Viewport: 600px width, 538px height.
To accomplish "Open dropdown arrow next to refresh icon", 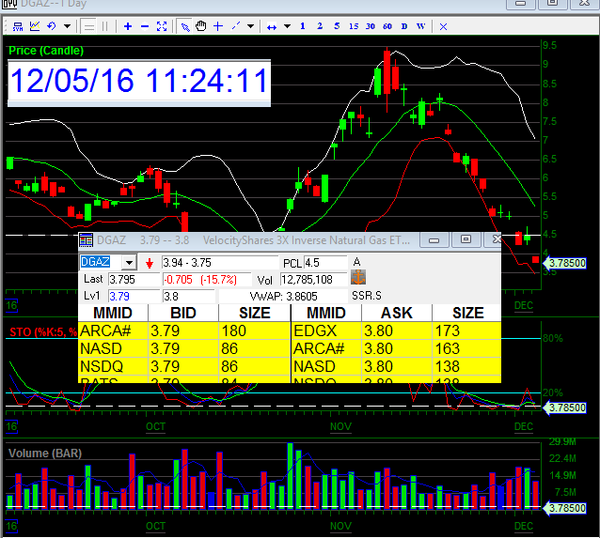I will click(66, 26).
